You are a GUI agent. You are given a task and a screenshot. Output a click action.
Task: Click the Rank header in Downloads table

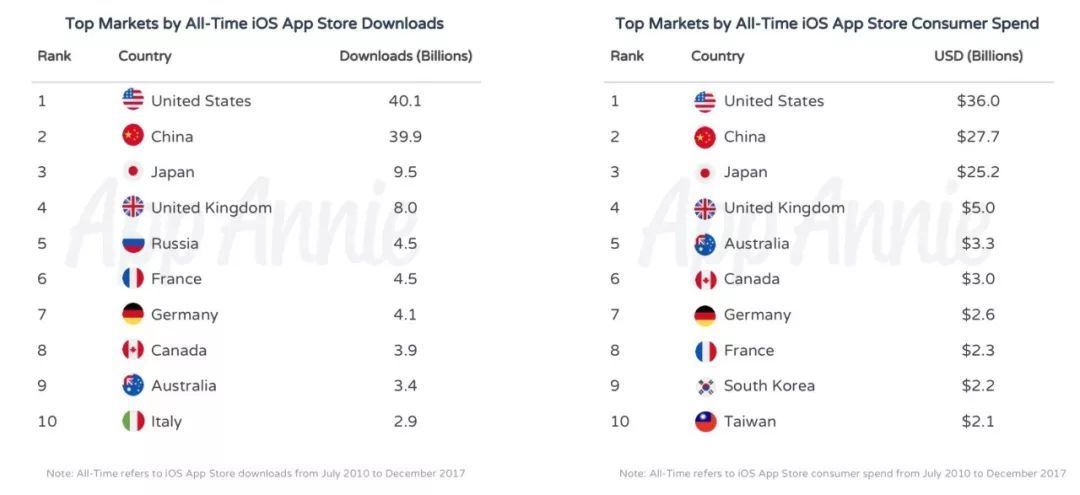point(54,56)
